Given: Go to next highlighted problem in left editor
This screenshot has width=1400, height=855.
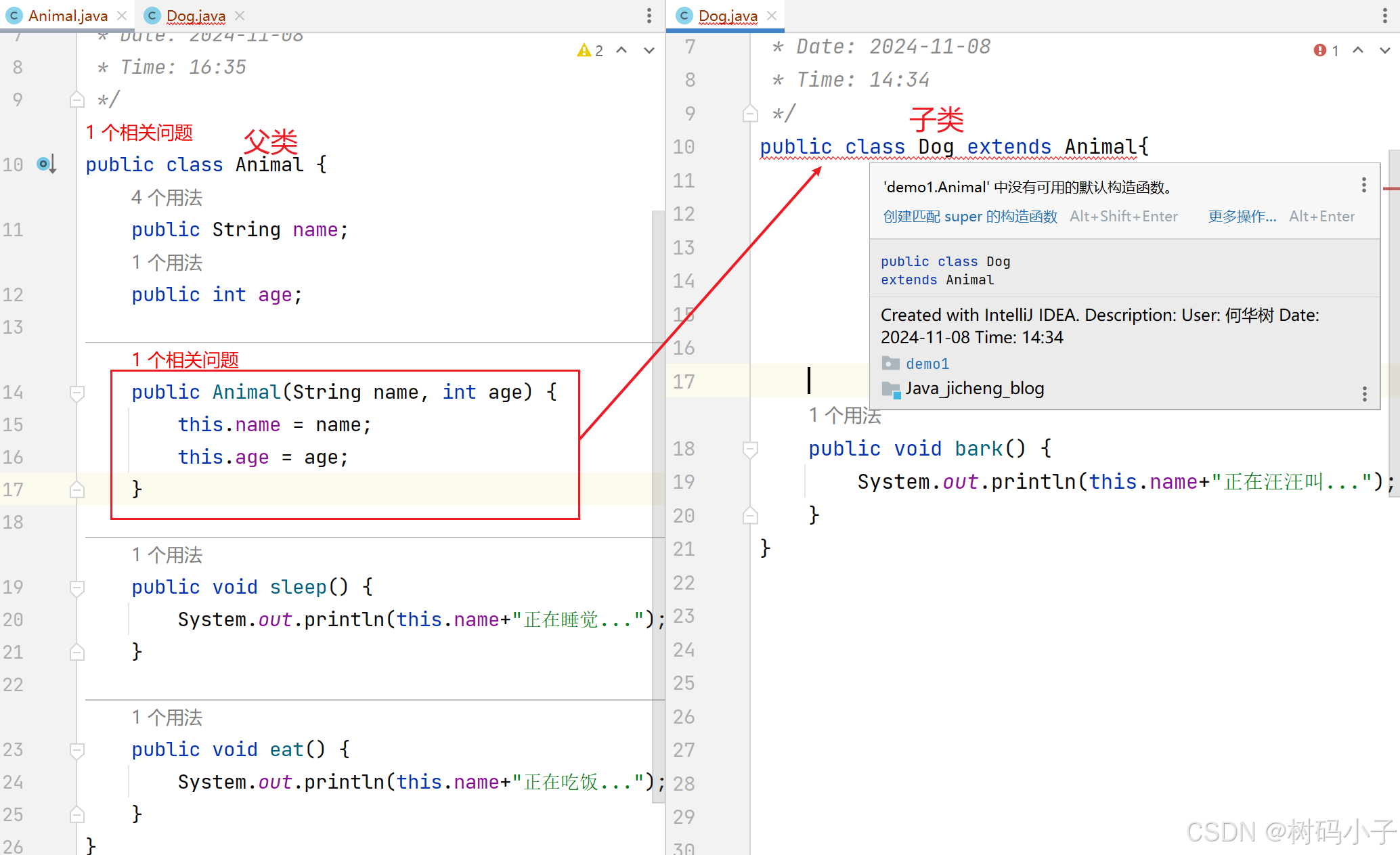Looking at the screenshot, I should pos(649,51).
